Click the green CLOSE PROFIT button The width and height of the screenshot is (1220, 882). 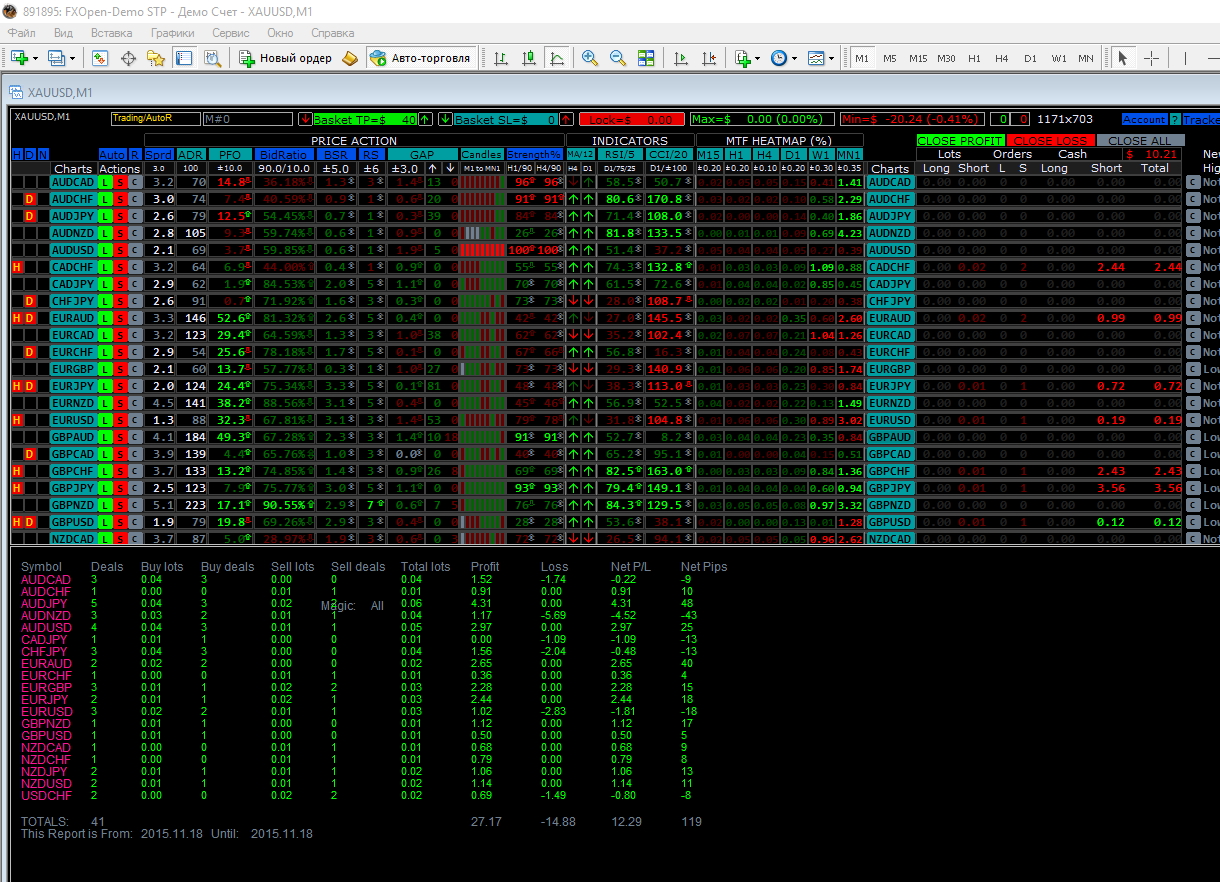[961, 141]
